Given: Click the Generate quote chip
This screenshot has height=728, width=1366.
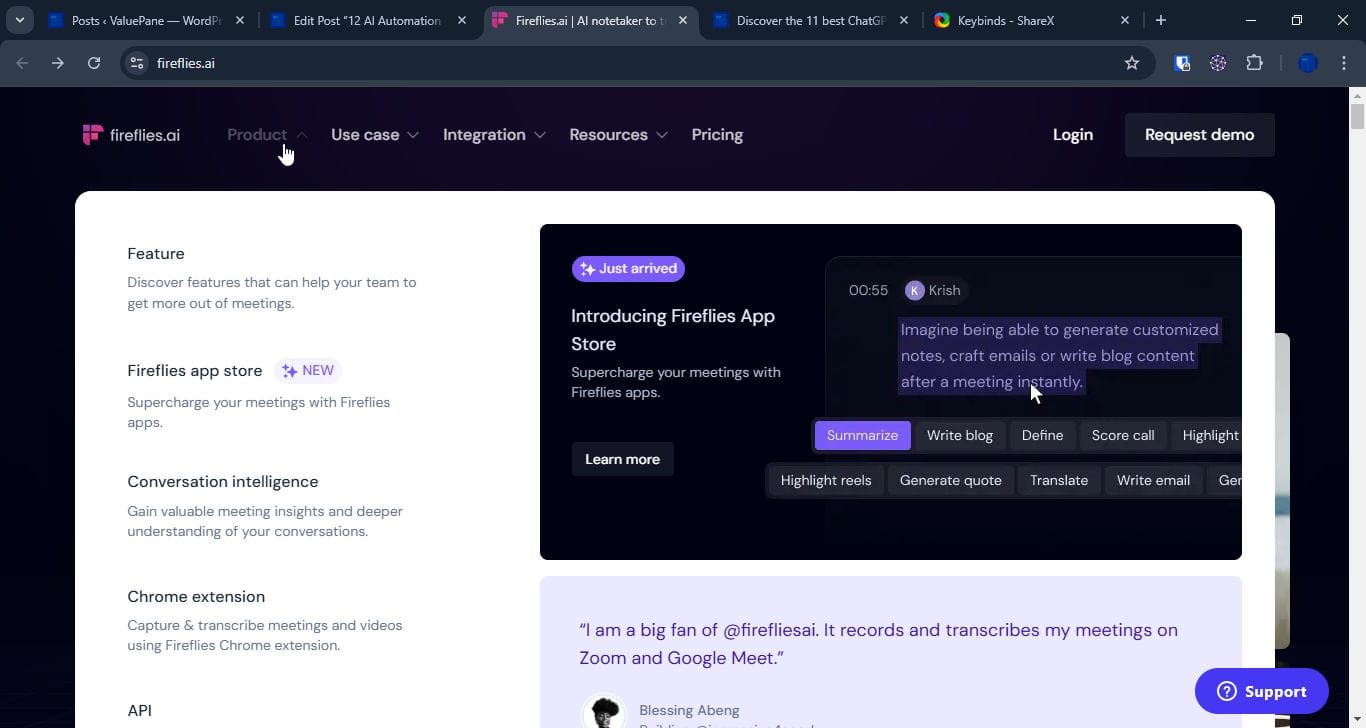Looking at the screenshot, I should (x=951, y=480).
